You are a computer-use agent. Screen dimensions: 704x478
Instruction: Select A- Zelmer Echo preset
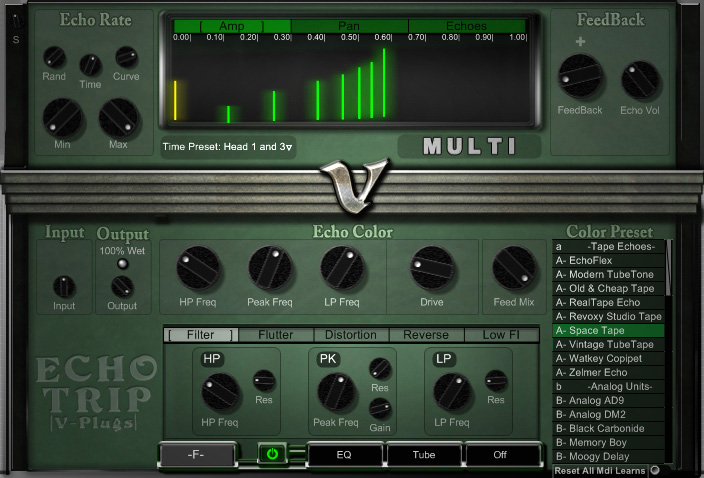point(608,373)
